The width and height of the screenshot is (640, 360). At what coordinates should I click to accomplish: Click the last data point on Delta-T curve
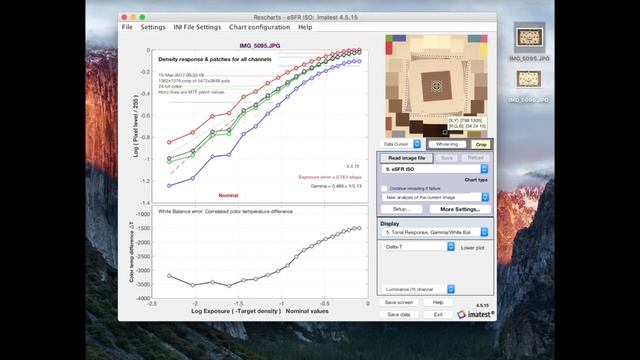click(x=359, y=228)
